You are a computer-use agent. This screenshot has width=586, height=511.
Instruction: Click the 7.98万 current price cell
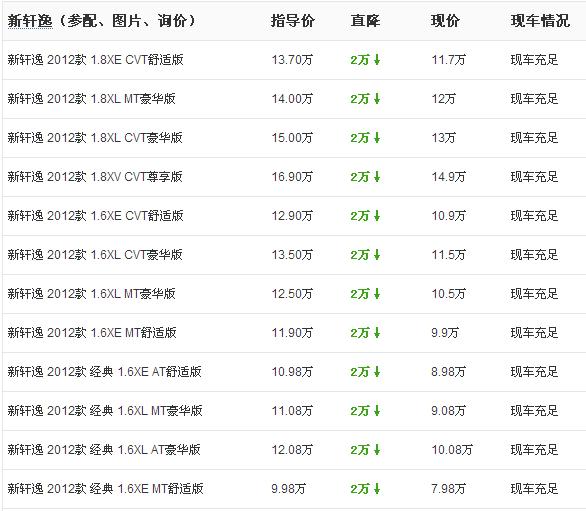[x=448, y=489]
